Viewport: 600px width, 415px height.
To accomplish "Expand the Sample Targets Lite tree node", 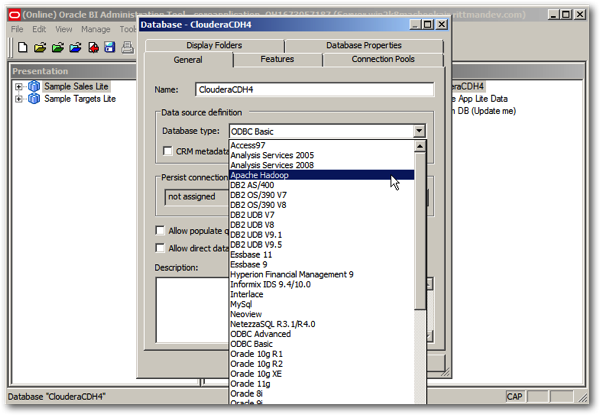I will 18,99.
